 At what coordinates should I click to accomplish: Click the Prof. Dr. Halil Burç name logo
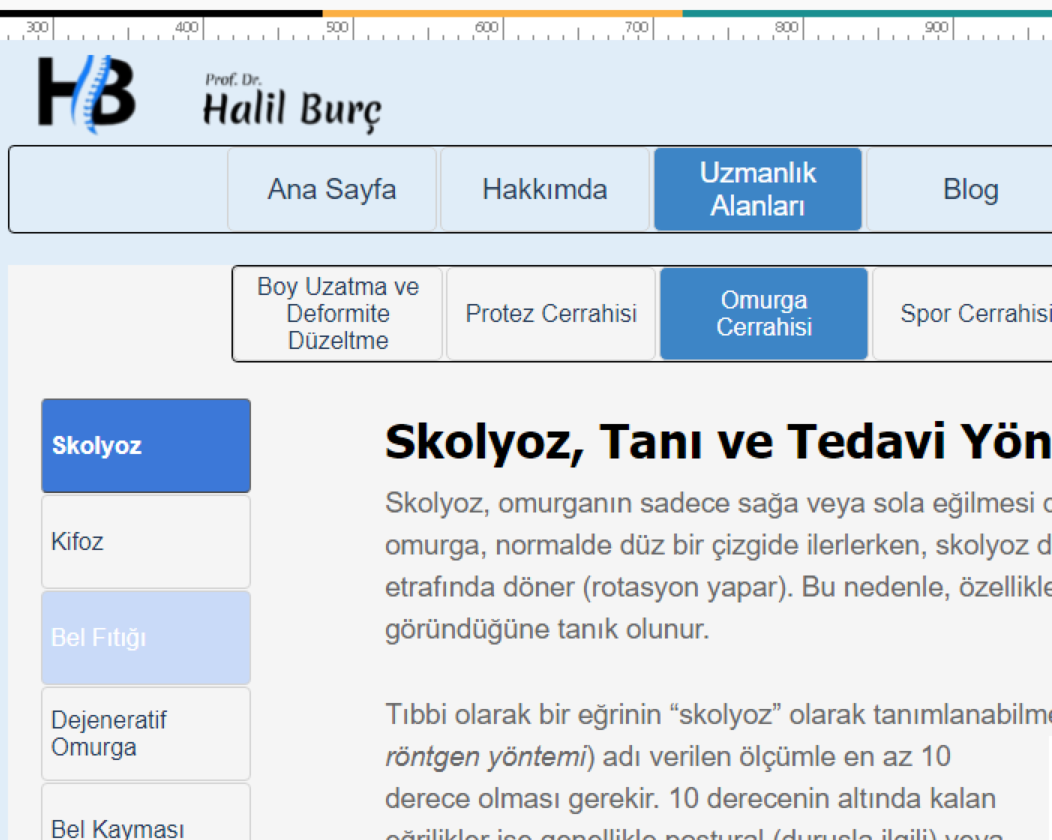[x=292, y=103]
